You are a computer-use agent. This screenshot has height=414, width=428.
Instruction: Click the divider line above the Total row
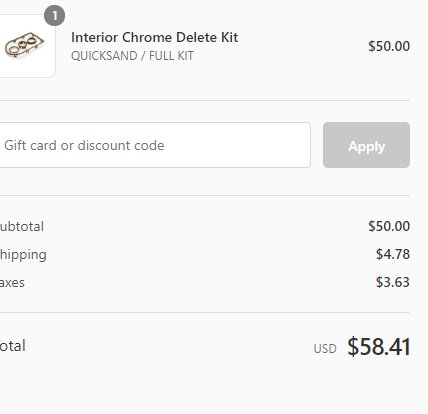pyautogui.click(x=205, y=313)
